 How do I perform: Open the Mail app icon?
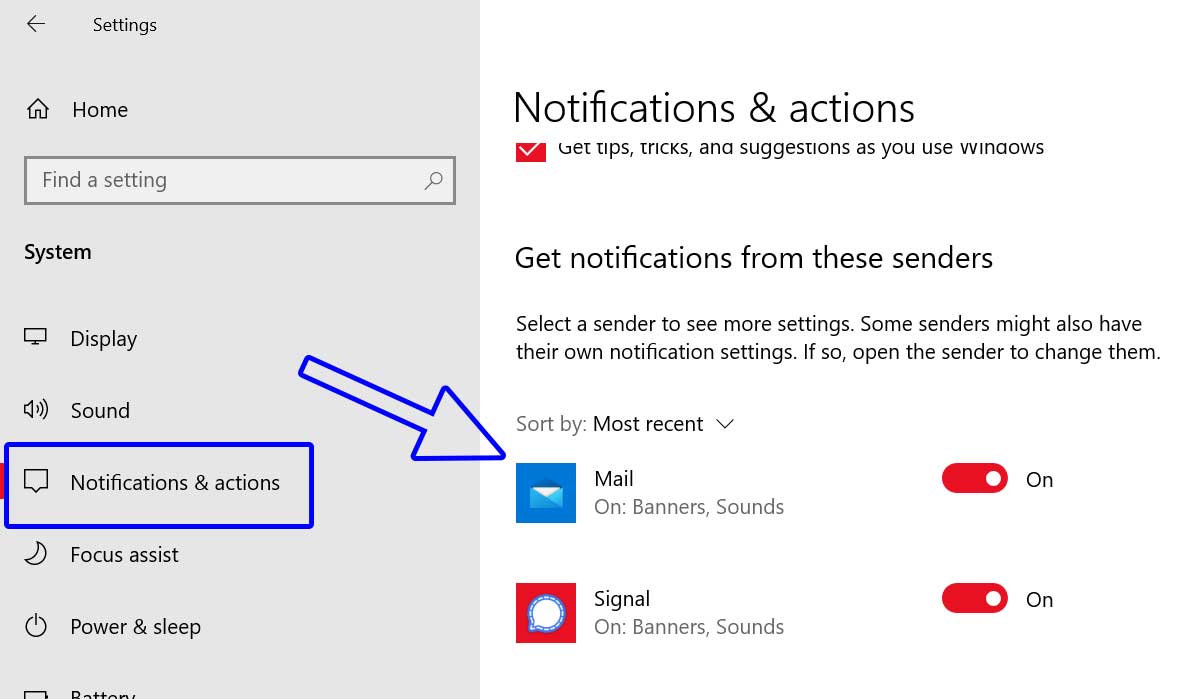[545, 492]
